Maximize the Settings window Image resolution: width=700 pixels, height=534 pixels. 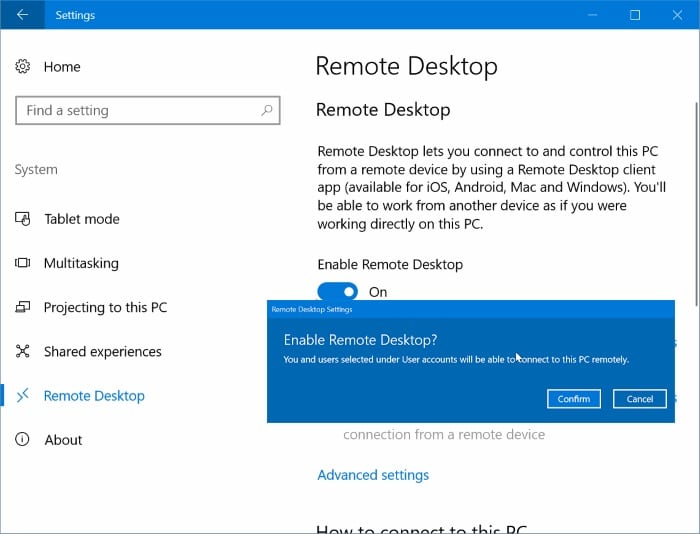[x=635, y=15]
